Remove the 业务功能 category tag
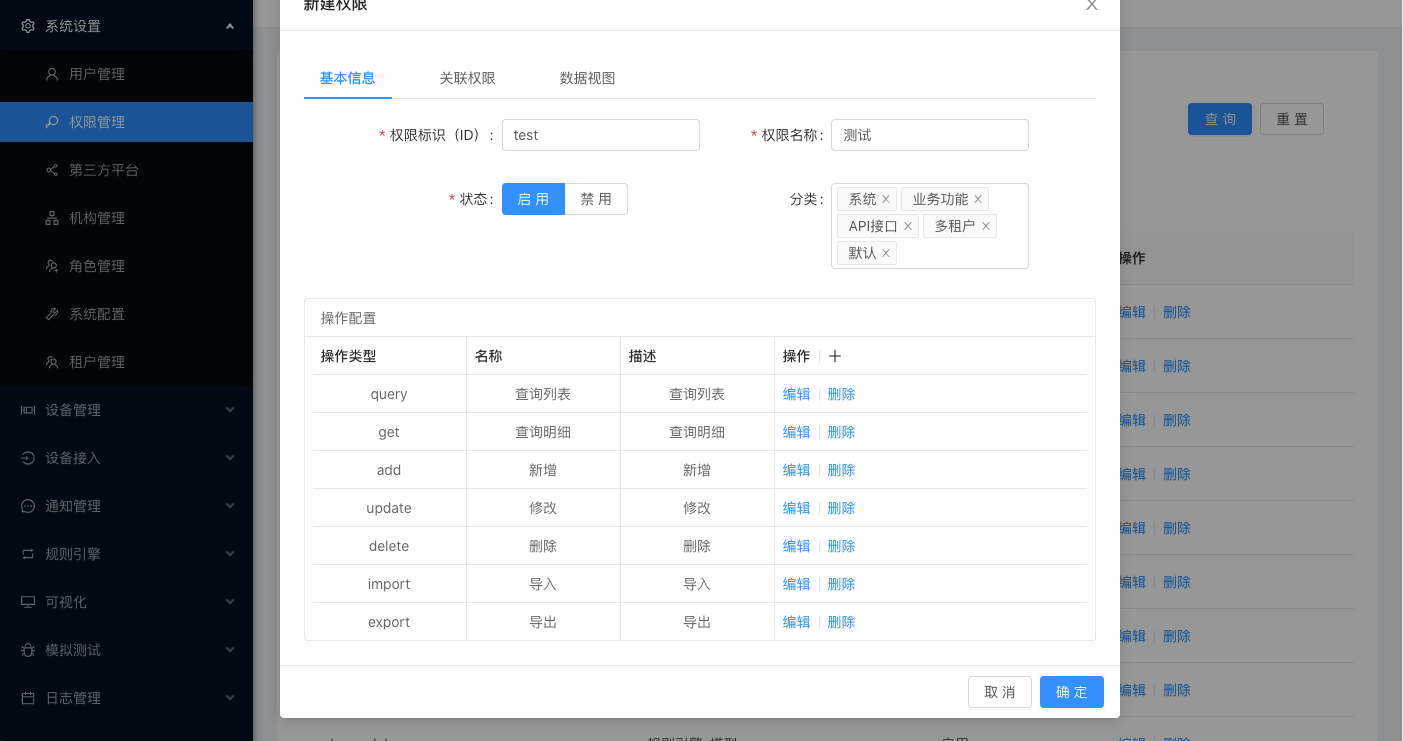 [978, 200]
